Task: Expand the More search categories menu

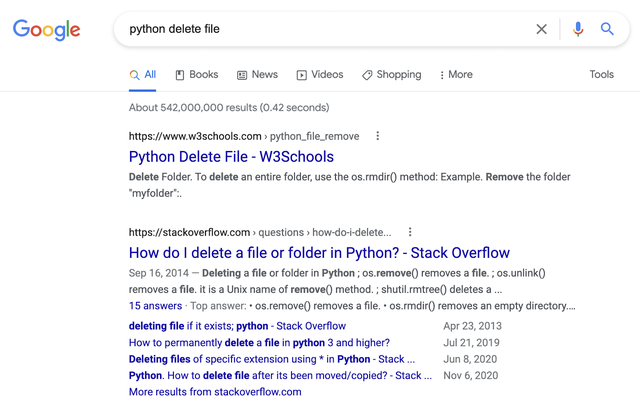Action: pyautogui.click(x=456, y=75)
